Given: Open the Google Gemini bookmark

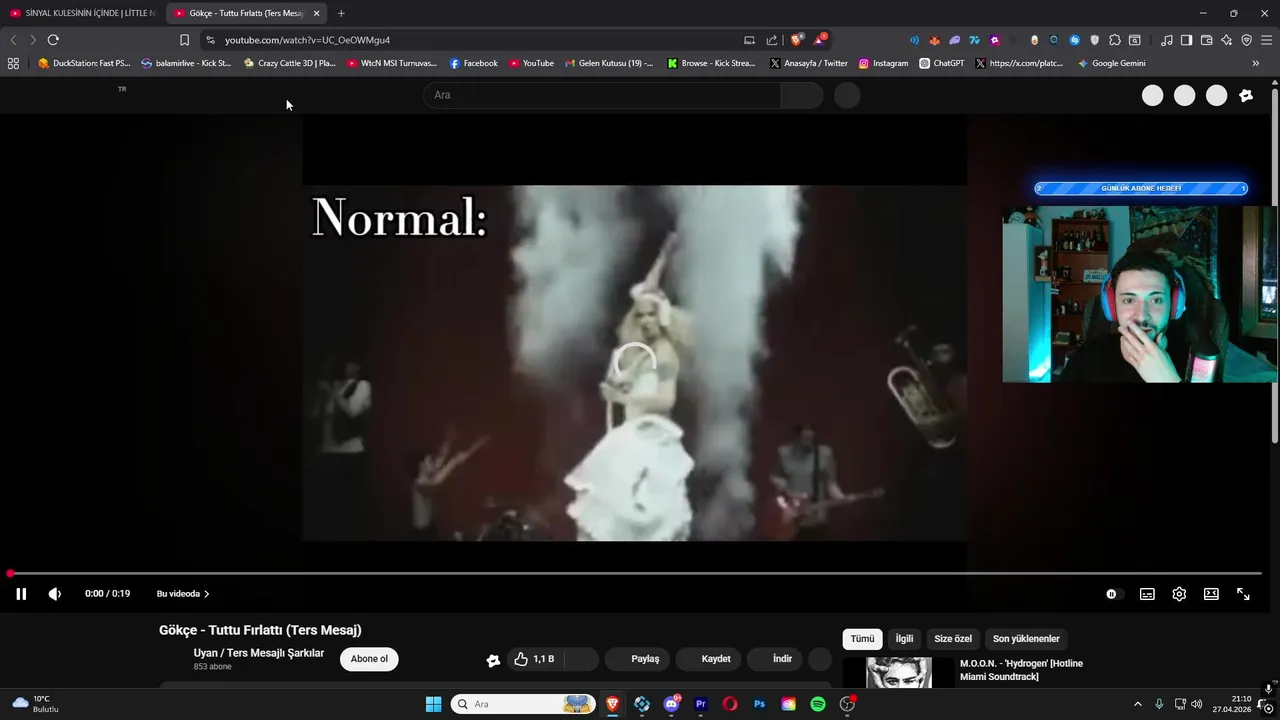Looking at the screenshot, I should [x=1111, y=63].
